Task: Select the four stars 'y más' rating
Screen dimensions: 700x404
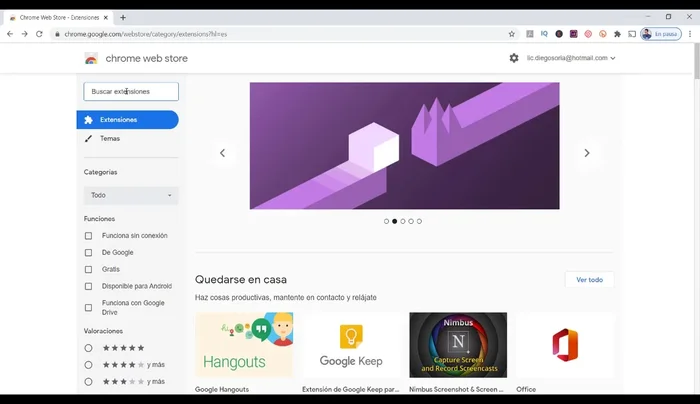Action: (88, 365)
